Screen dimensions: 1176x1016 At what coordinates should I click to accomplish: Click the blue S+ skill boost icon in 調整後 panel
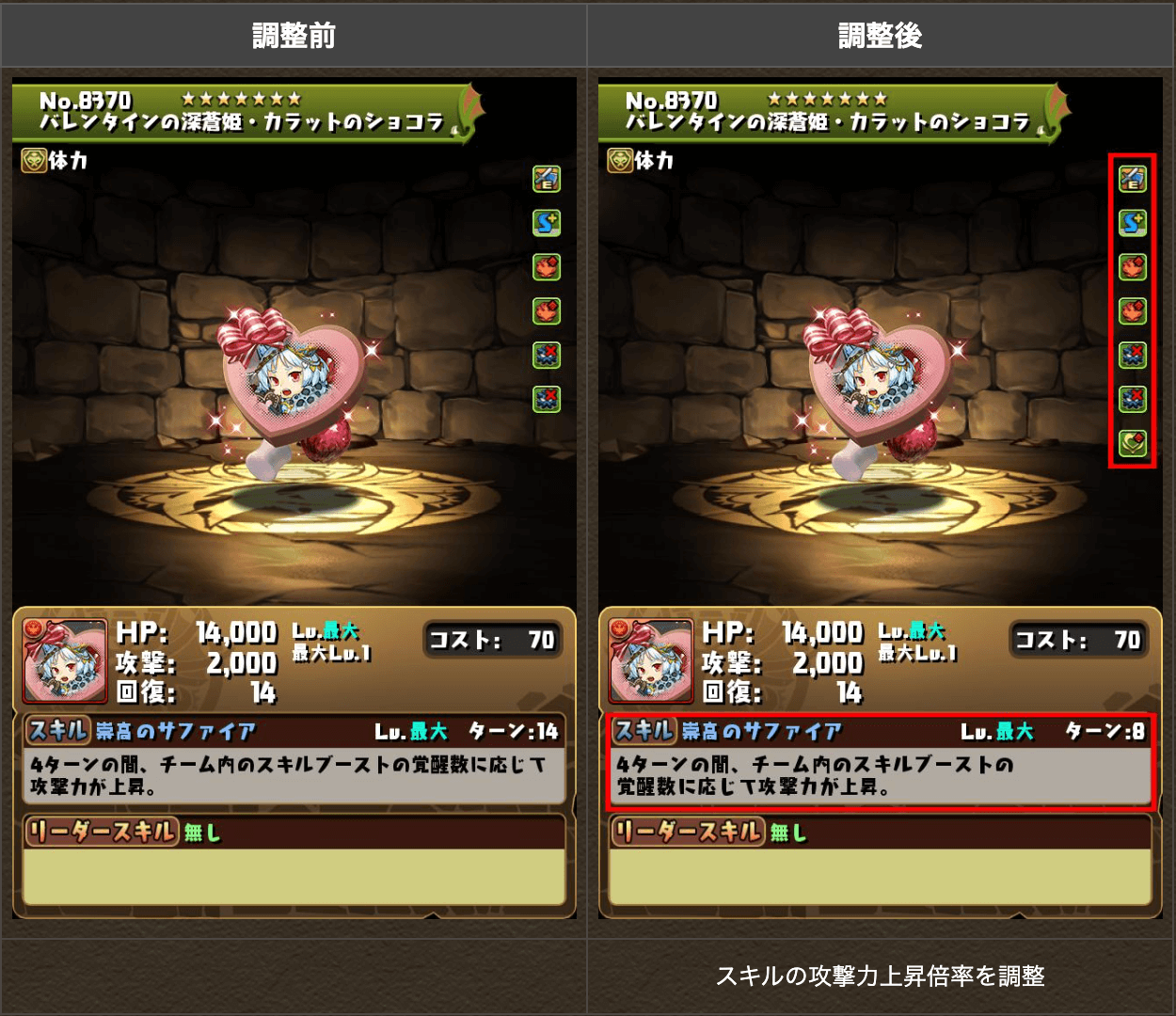(x=1133, y=222)
